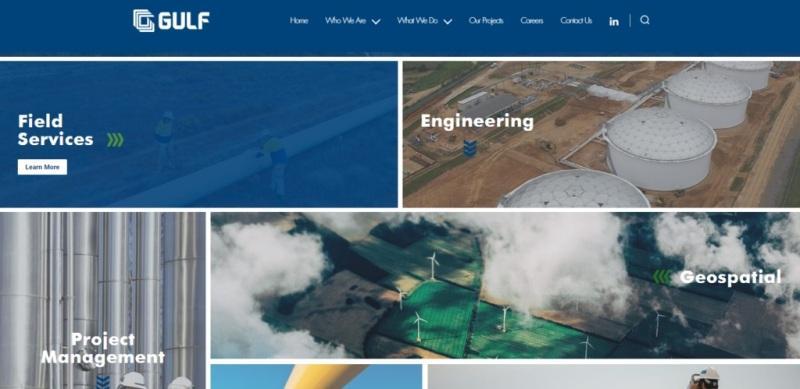Expand the Who We Are chevron

[376, 21]
